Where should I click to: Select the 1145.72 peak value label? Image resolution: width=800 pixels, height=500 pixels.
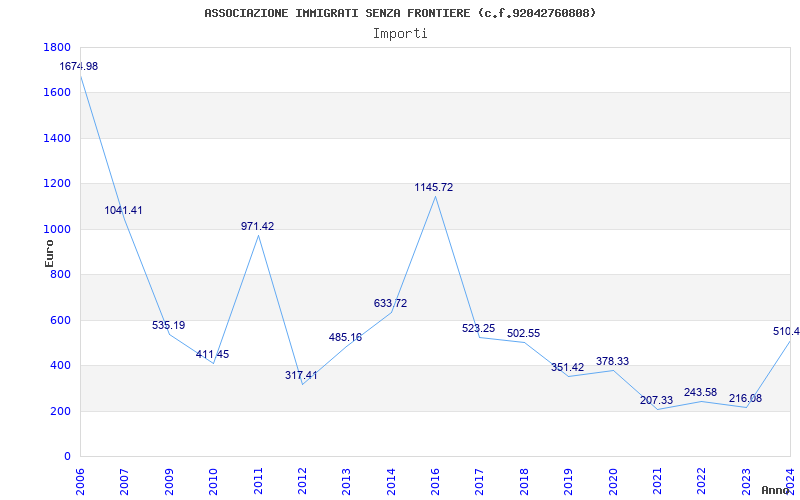pos(434,187)
